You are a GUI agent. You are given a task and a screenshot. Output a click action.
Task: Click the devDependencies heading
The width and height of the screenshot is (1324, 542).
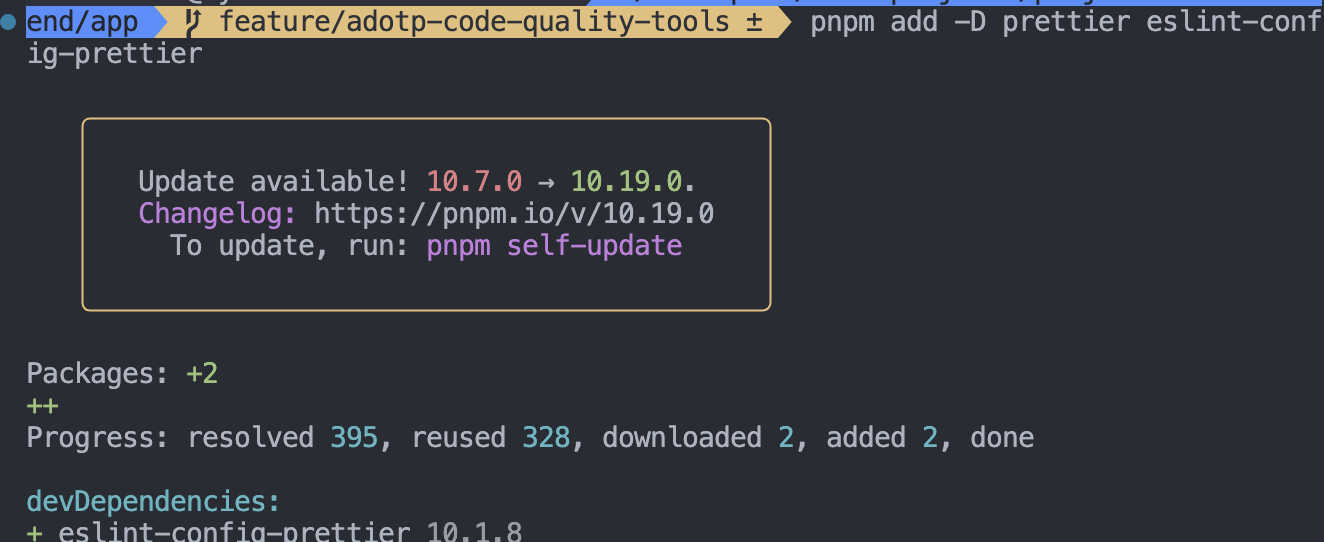click(154, 502)
